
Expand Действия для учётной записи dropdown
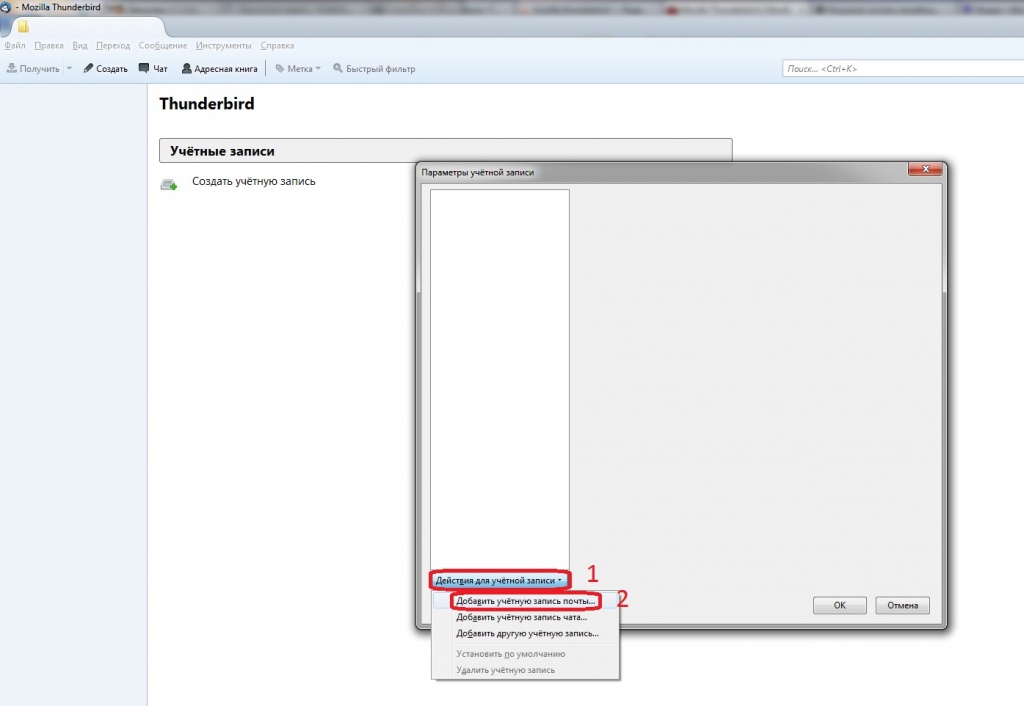pyautogui.click(x=499, y=580)
